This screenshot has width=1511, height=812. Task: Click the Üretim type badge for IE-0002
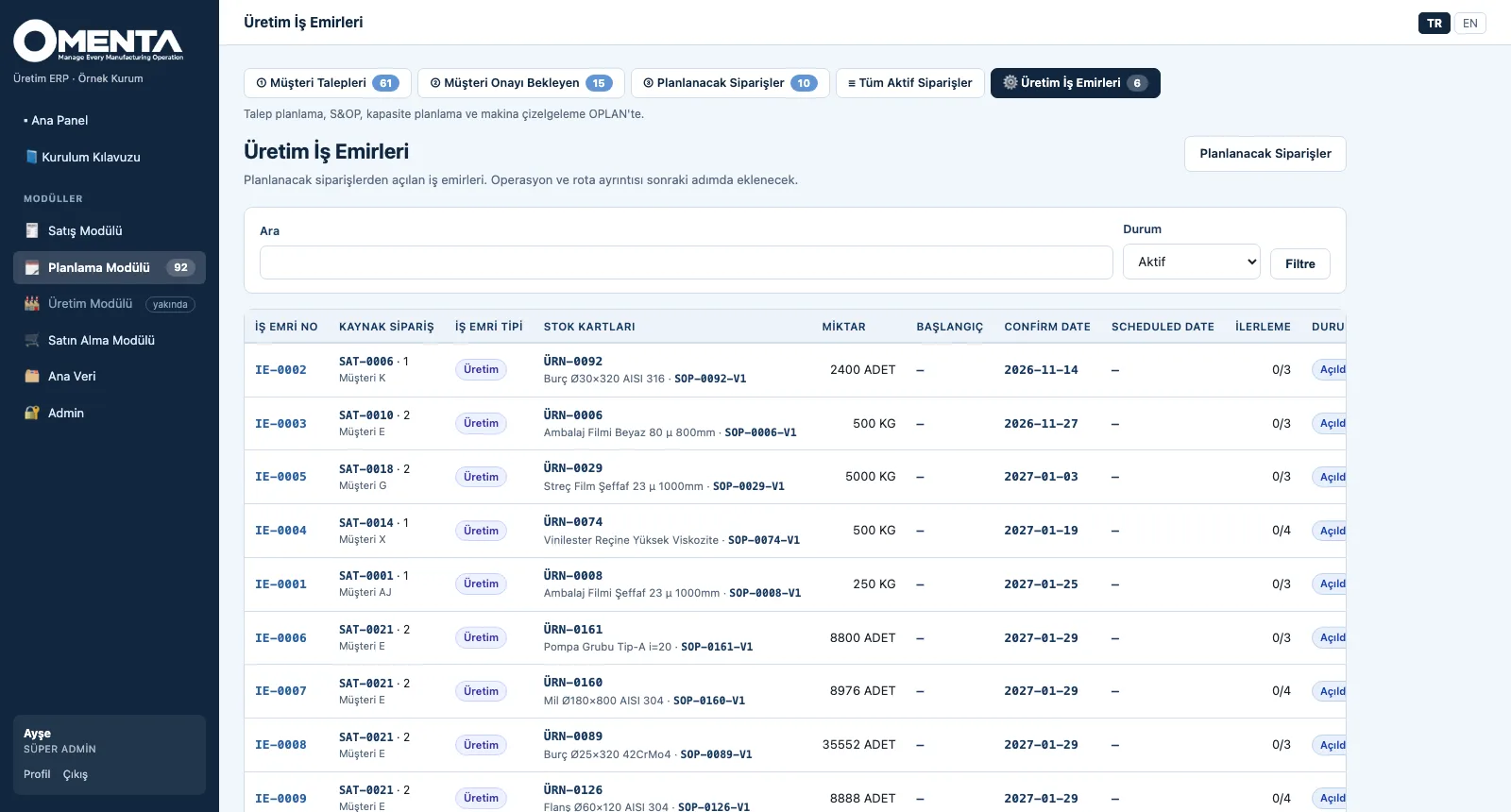[481, 370]
